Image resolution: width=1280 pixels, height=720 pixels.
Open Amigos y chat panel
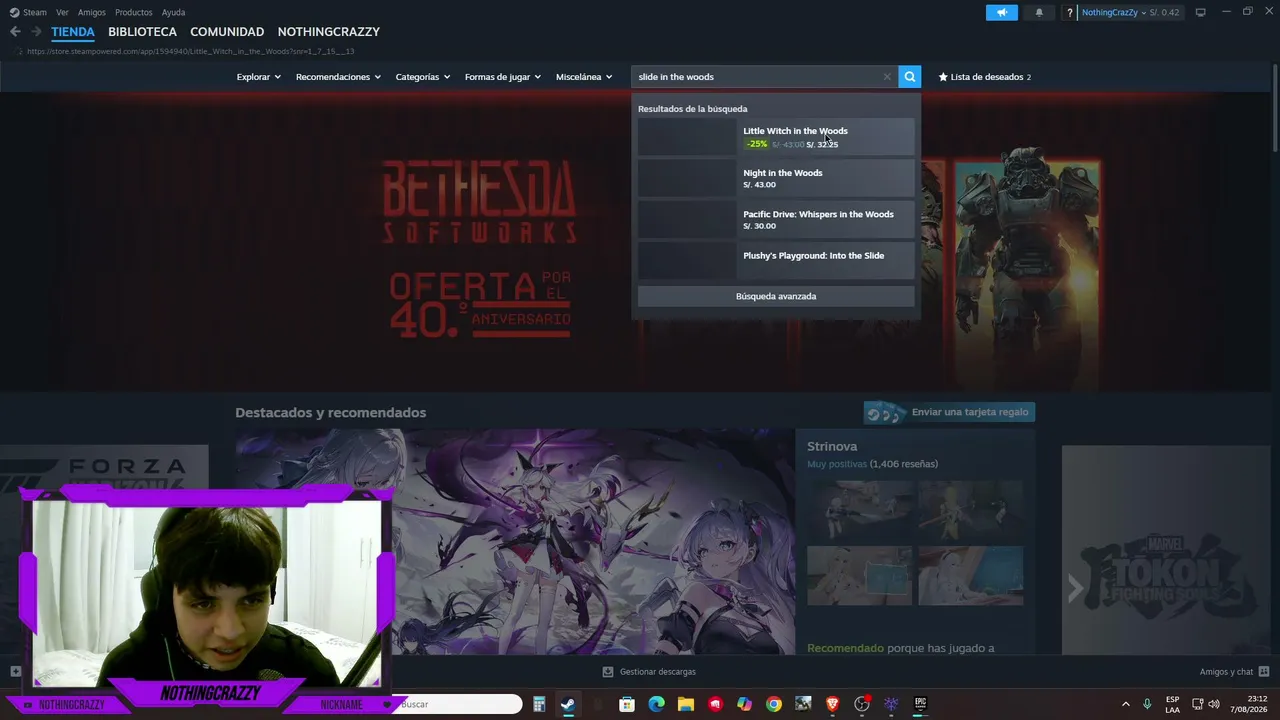click(1234, 672)
